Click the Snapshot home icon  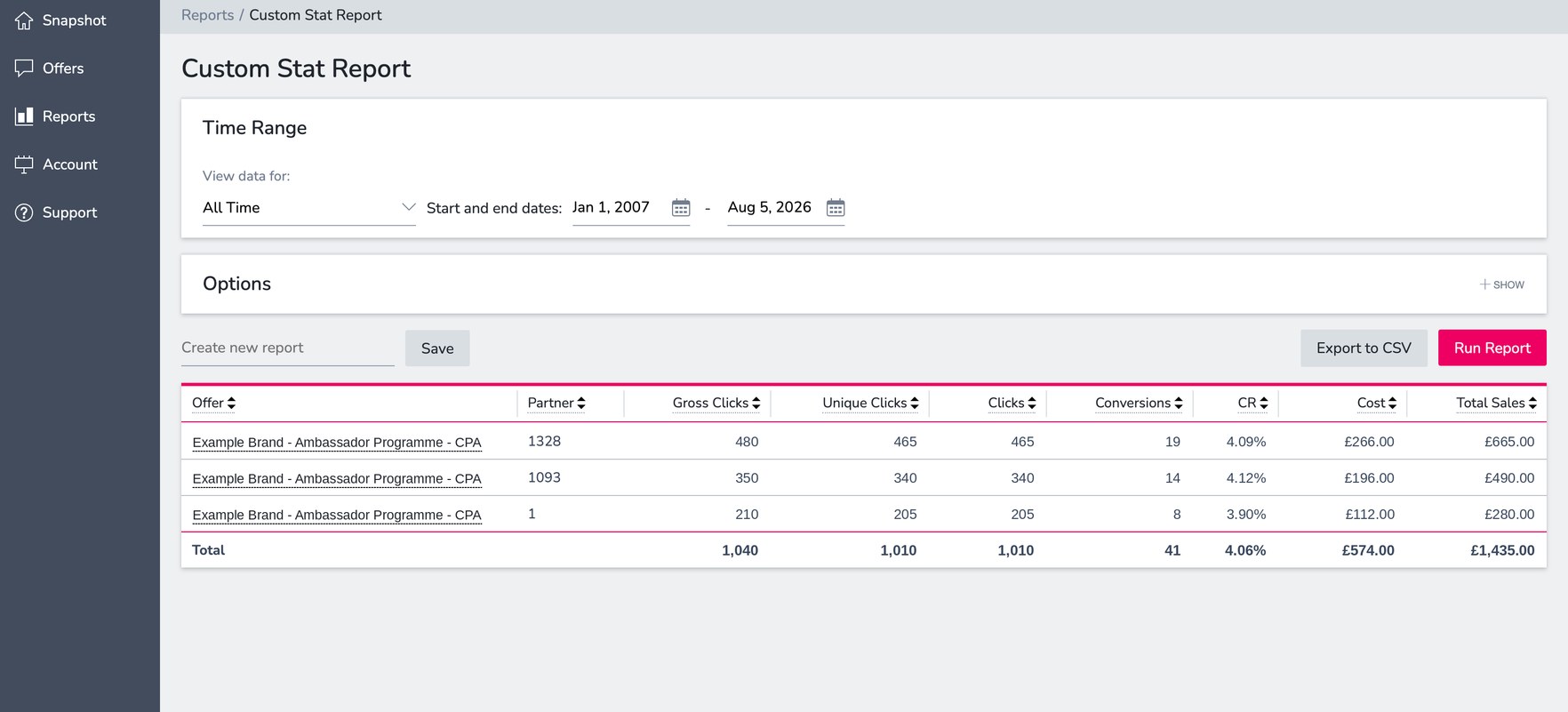[x=24, y=20]
